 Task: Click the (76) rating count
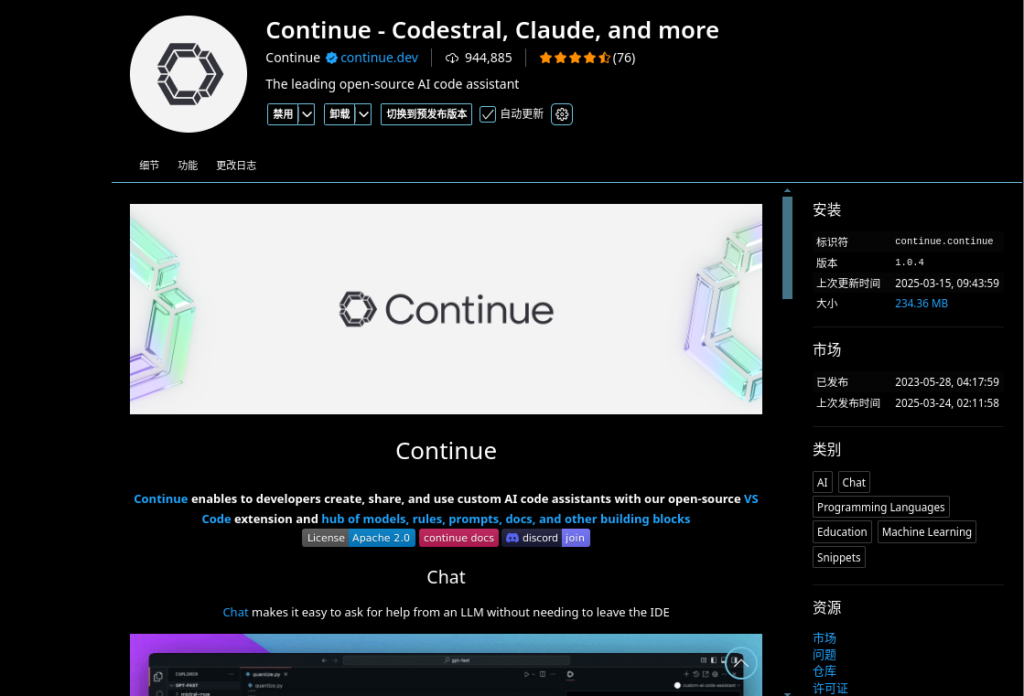click(x=624, y=58)
